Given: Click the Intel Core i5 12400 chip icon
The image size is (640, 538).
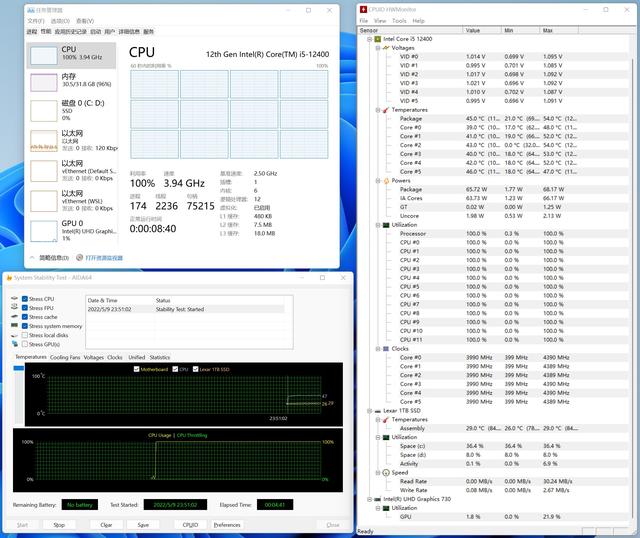Looking at the screenshot, I should pos(378,39).
